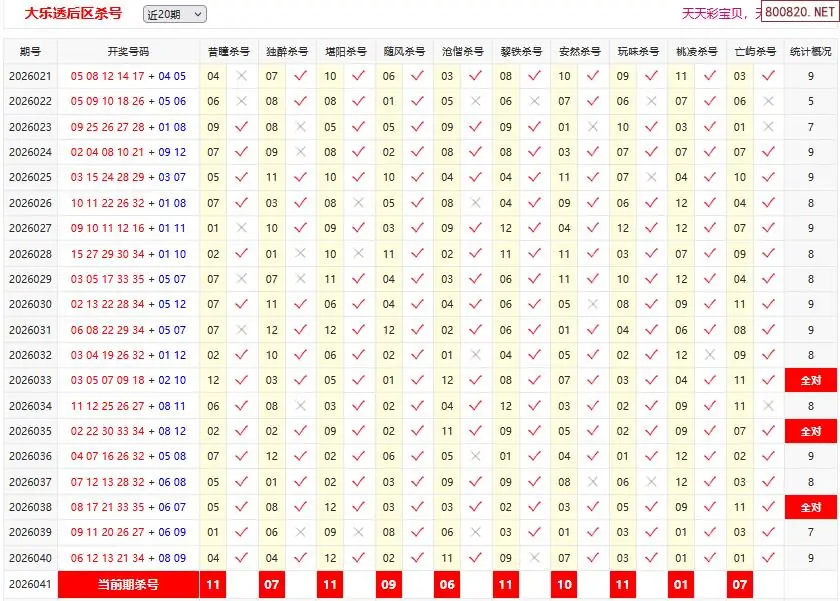Click the red 09 cell in the current-period row

[389, 584]
